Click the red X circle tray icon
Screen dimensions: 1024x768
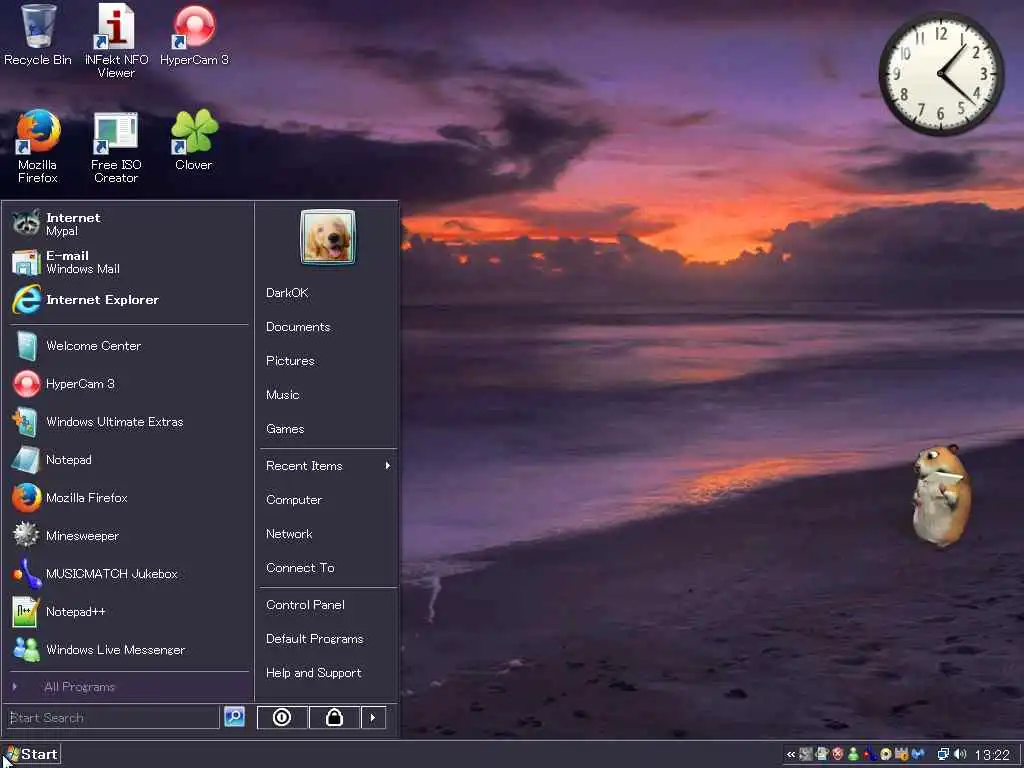838,754
